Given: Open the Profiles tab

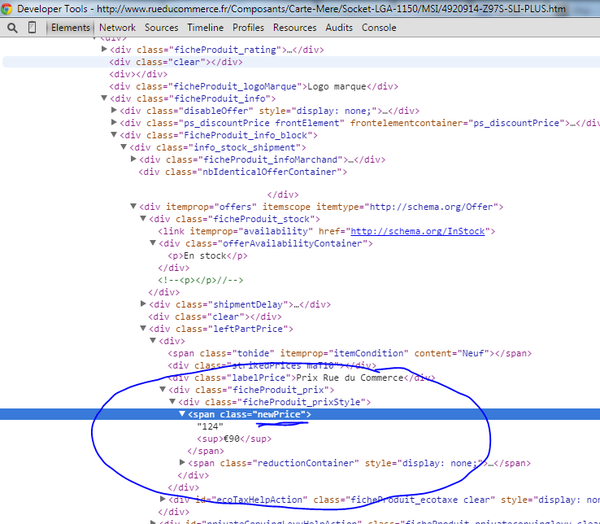Looking at the screenshot, I should click(248, 28).
